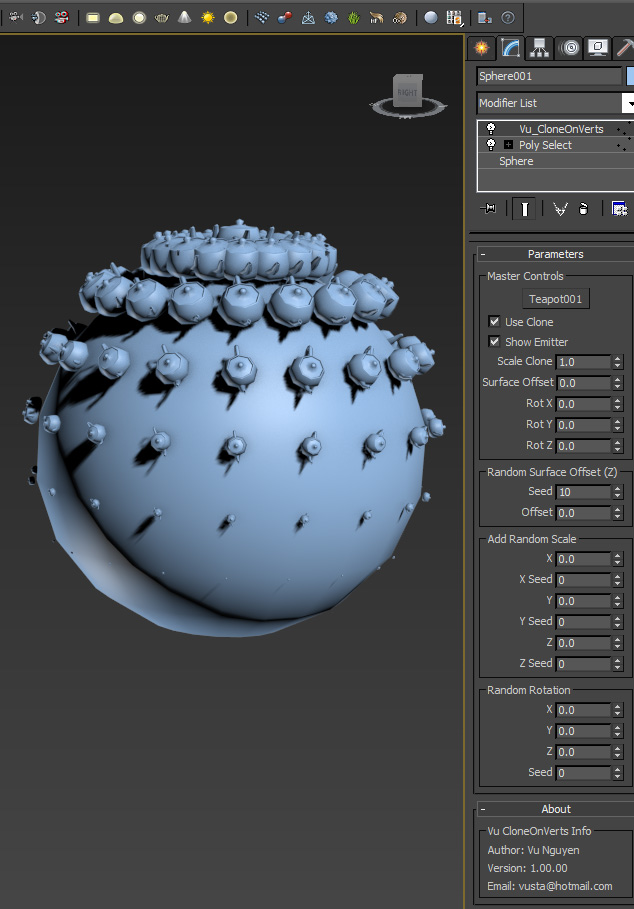634x909 pixels.
Task: Open the Modifier List dropdown
Action: 628,103
